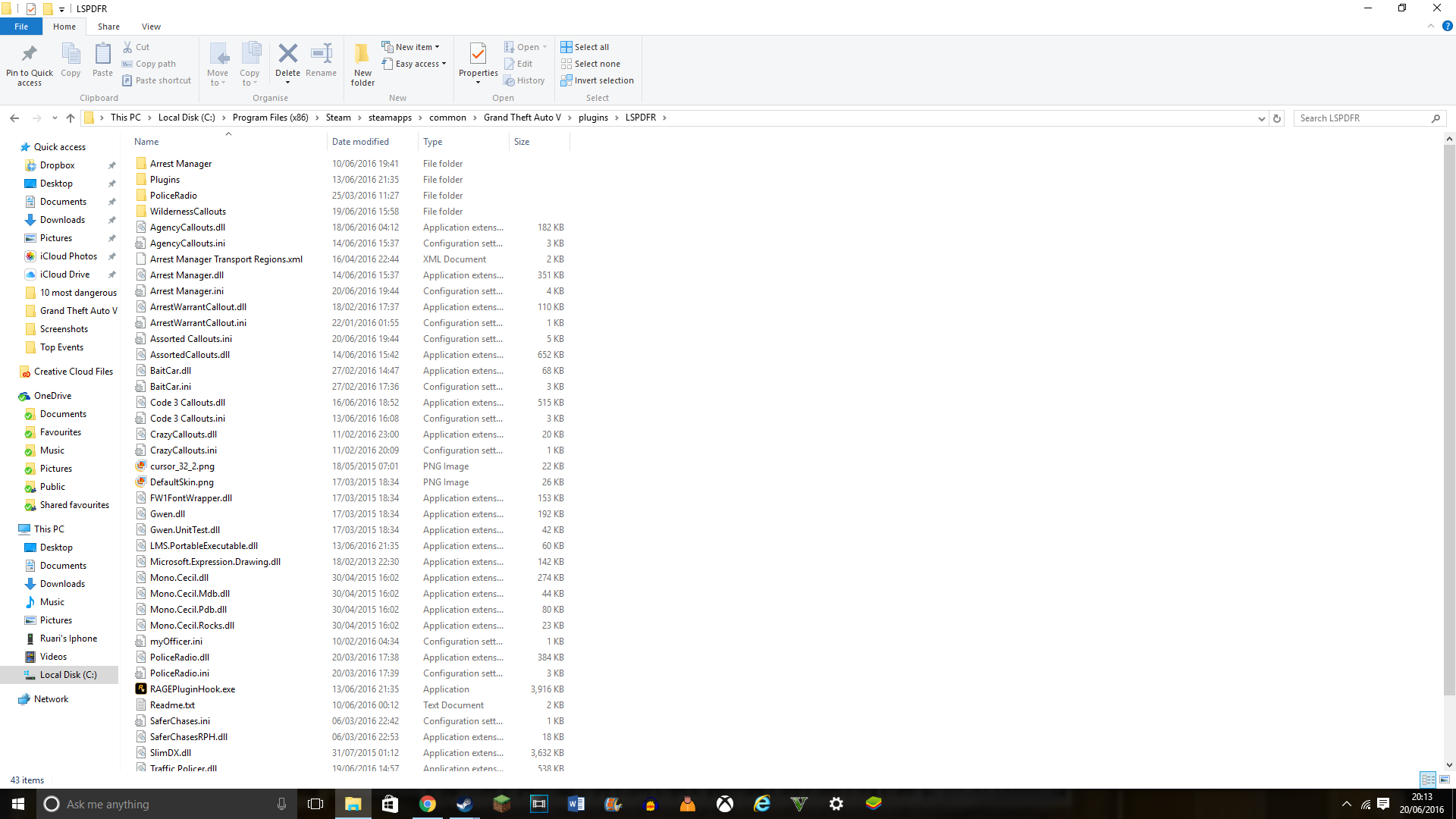Click the Properties icon
The height and width of the screenshot is (819, 1456).
point(478,55)
